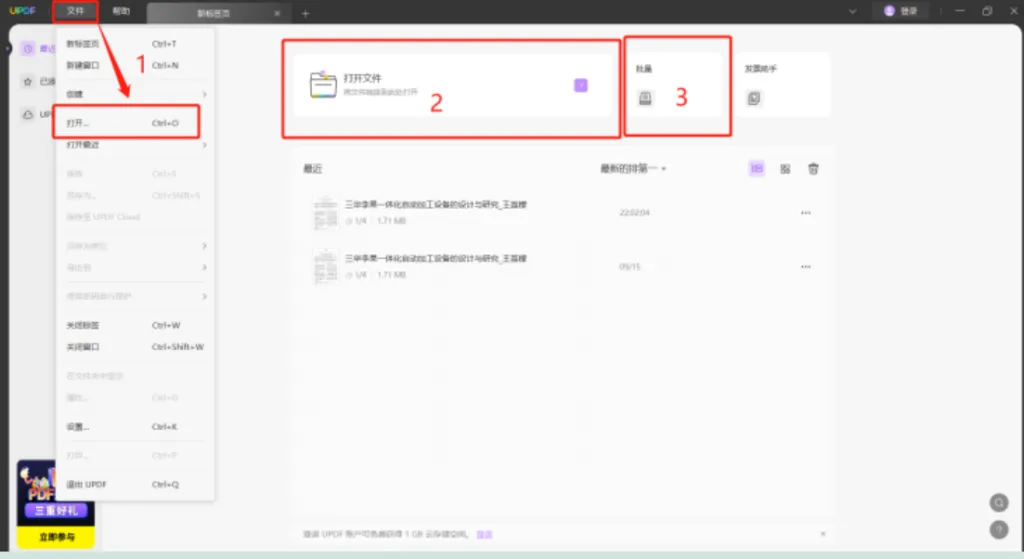Click the save to UPDF Cloud entry

click(x=134, y=217)
